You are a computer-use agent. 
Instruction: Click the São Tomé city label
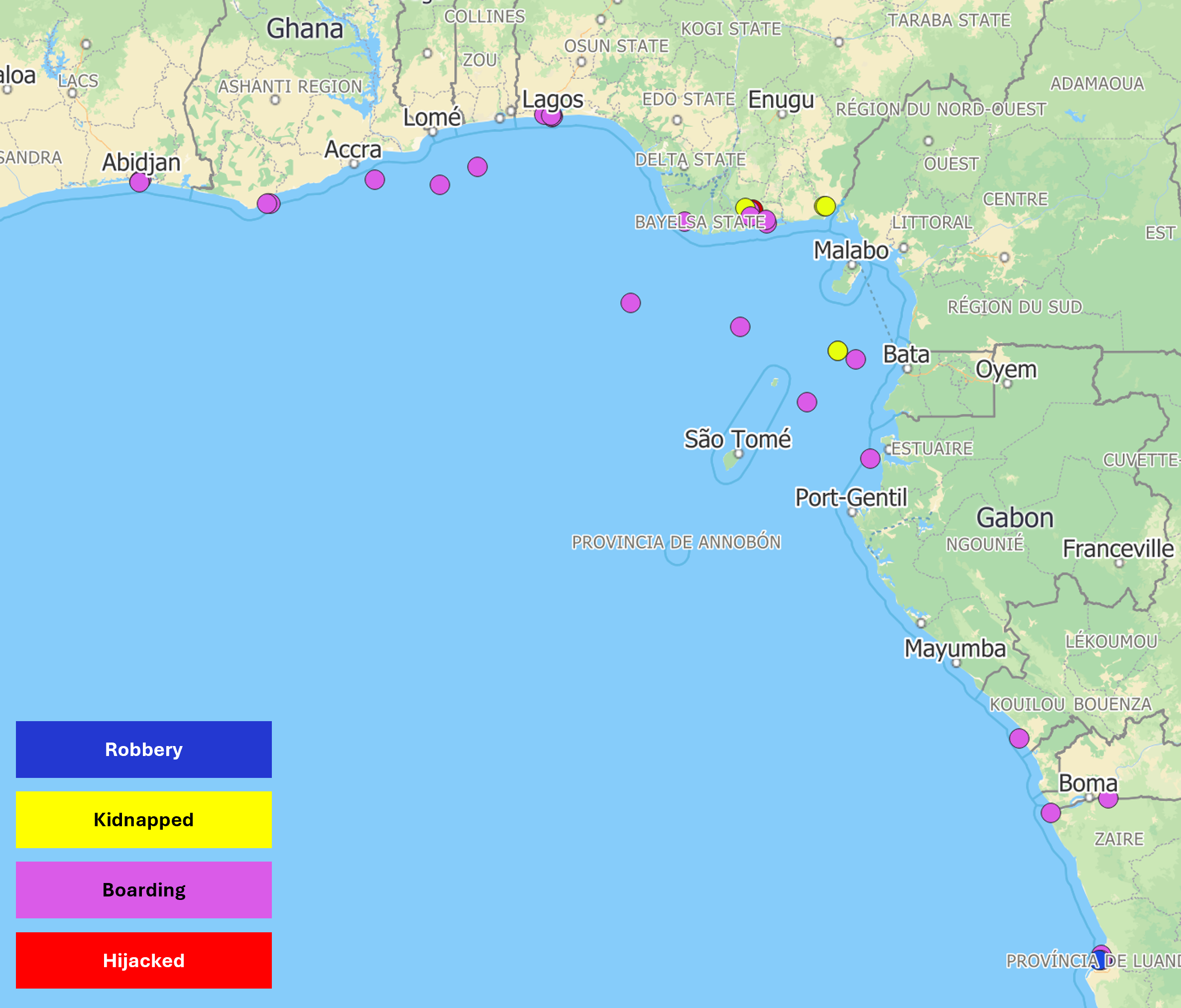click(x=737, y=439)
